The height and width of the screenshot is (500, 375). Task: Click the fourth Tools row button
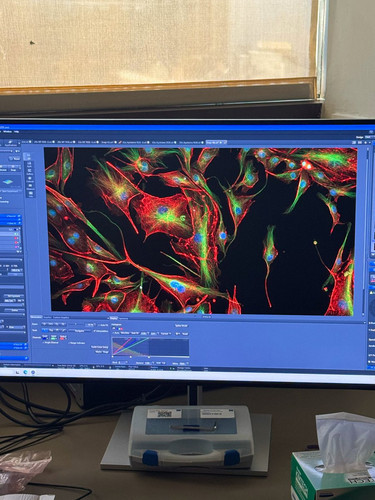pos(63,330)
